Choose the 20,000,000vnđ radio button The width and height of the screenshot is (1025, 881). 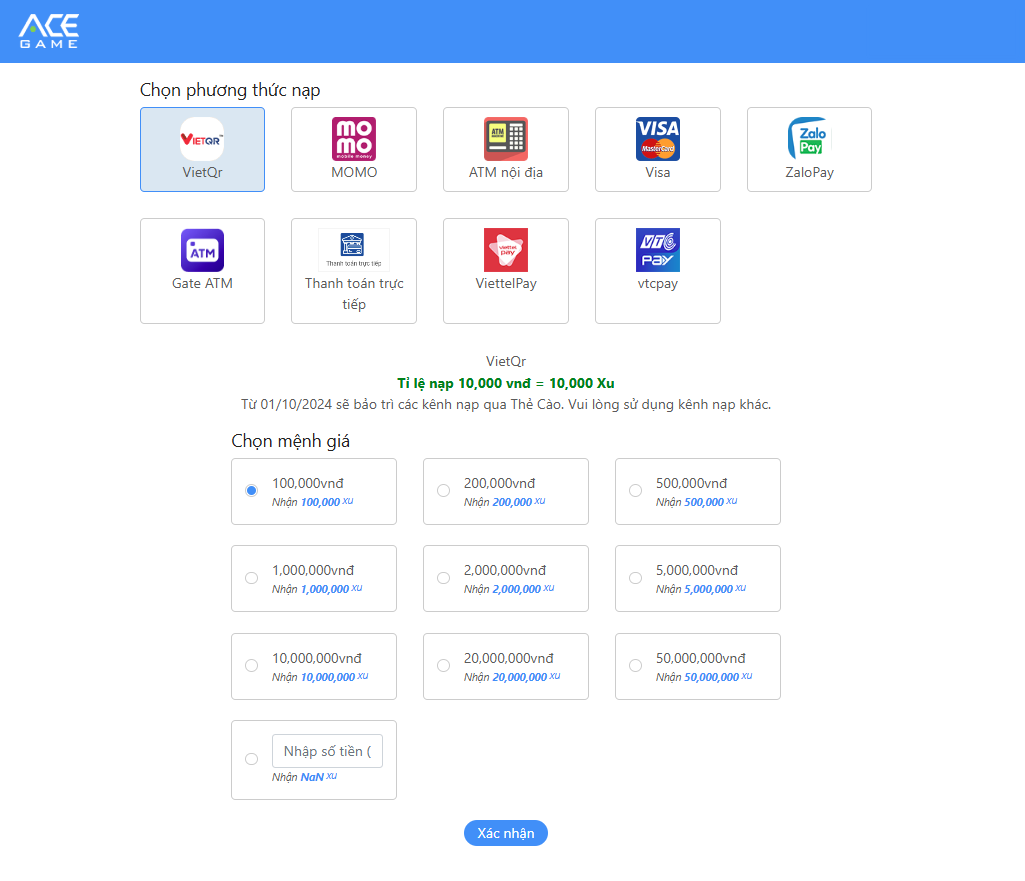tap(443, 665)
